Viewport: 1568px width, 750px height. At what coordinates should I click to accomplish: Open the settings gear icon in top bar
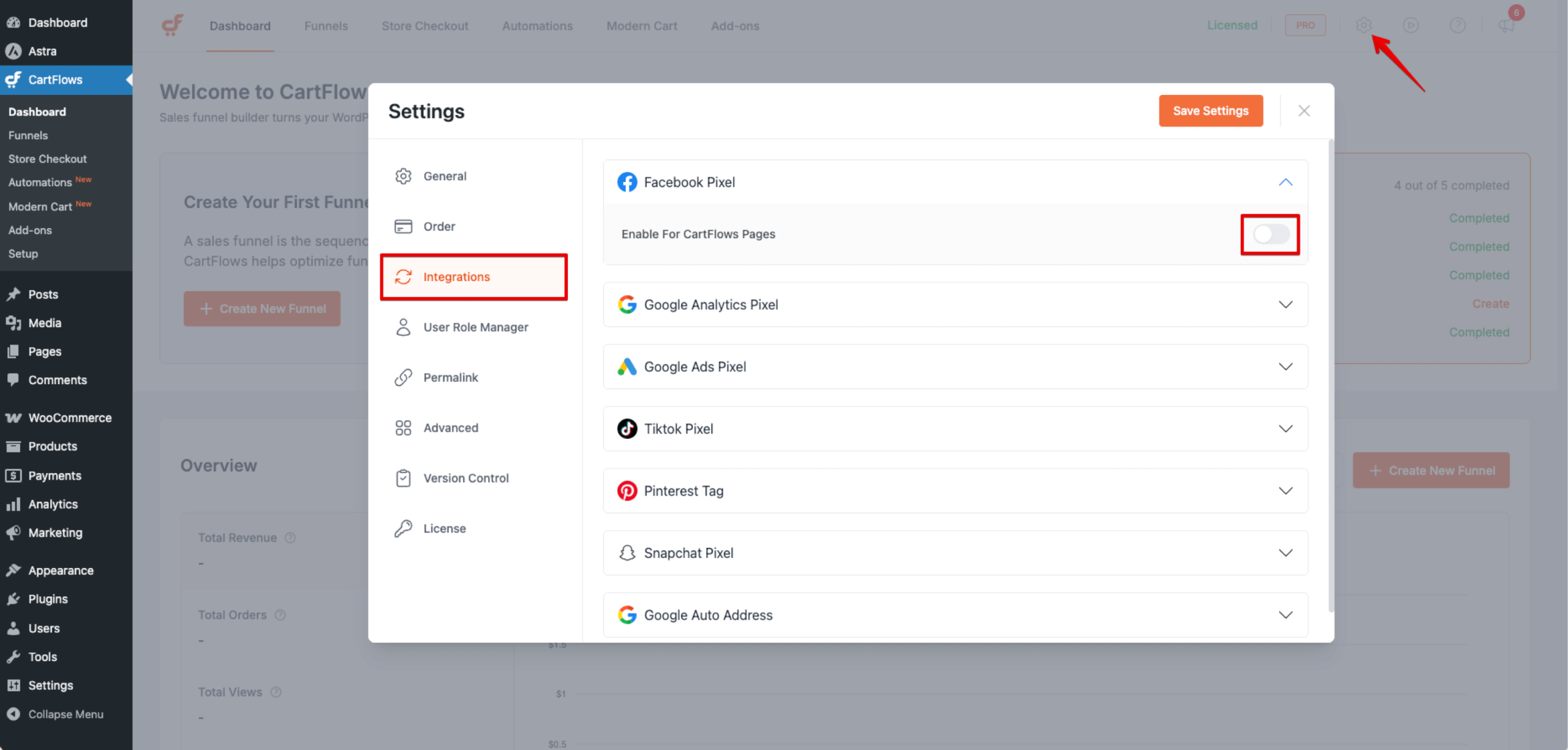click(1364, 25)
